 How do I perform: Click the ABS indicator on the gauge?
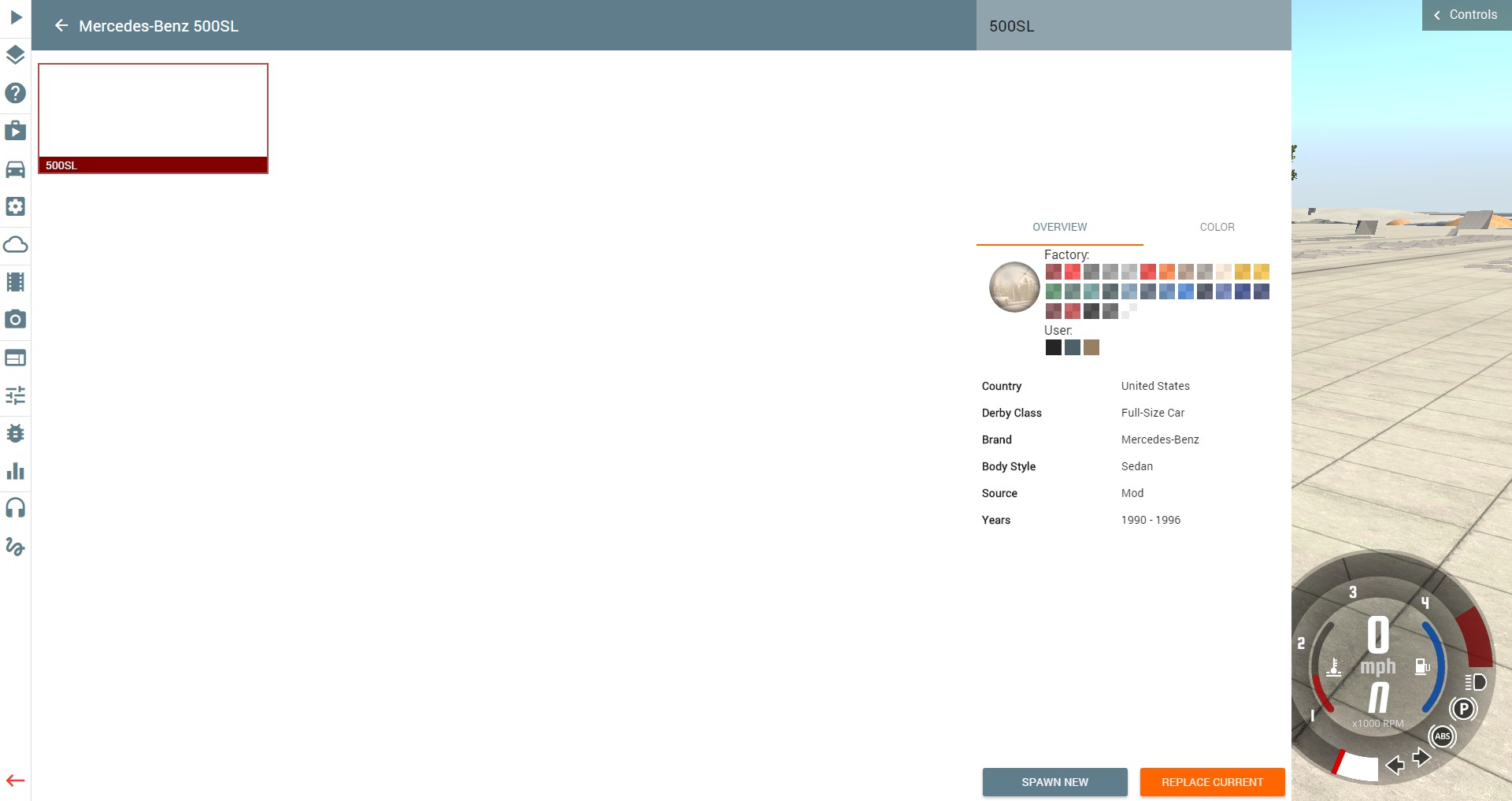pyautogui.click(x=1443, y=736)
